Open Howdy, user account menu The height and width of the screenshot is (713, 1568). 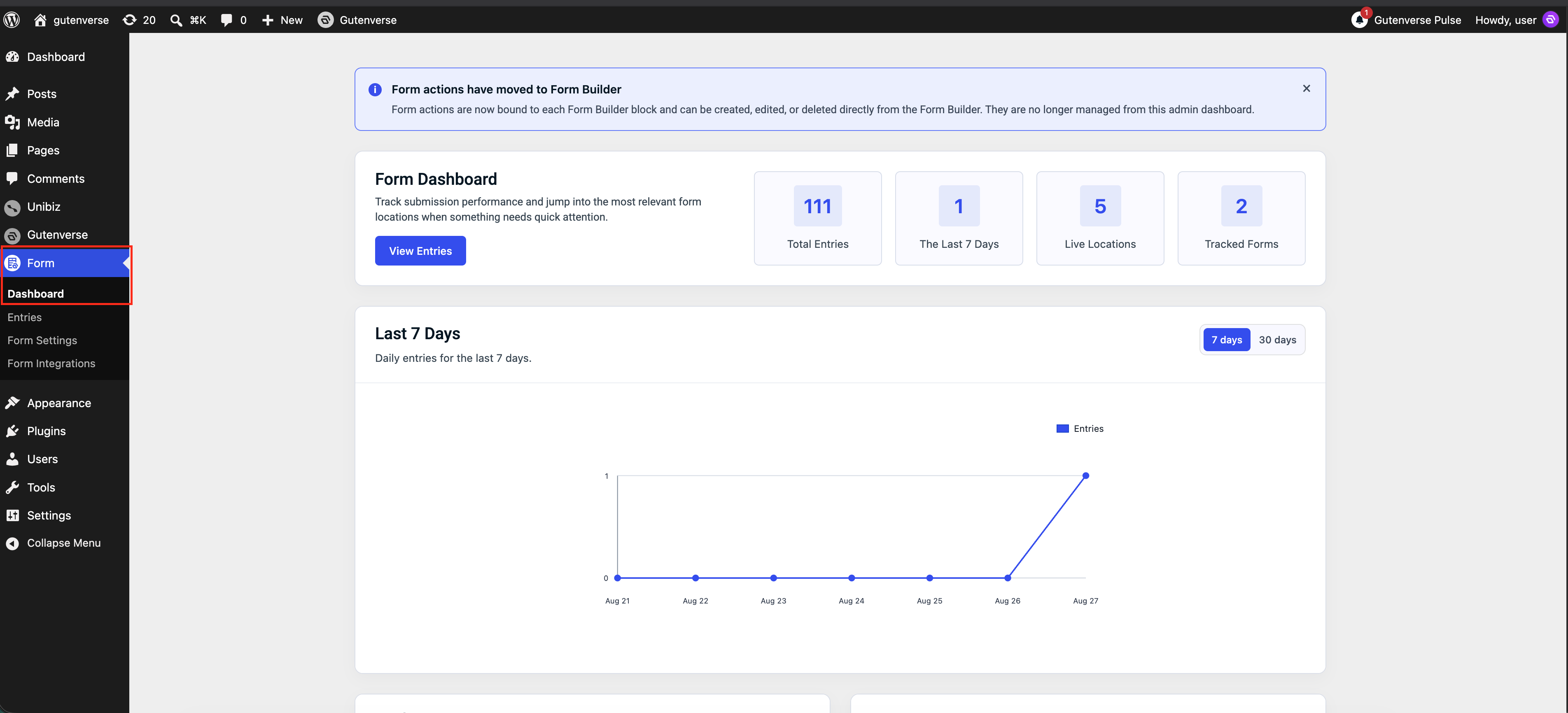(1505, 20)
